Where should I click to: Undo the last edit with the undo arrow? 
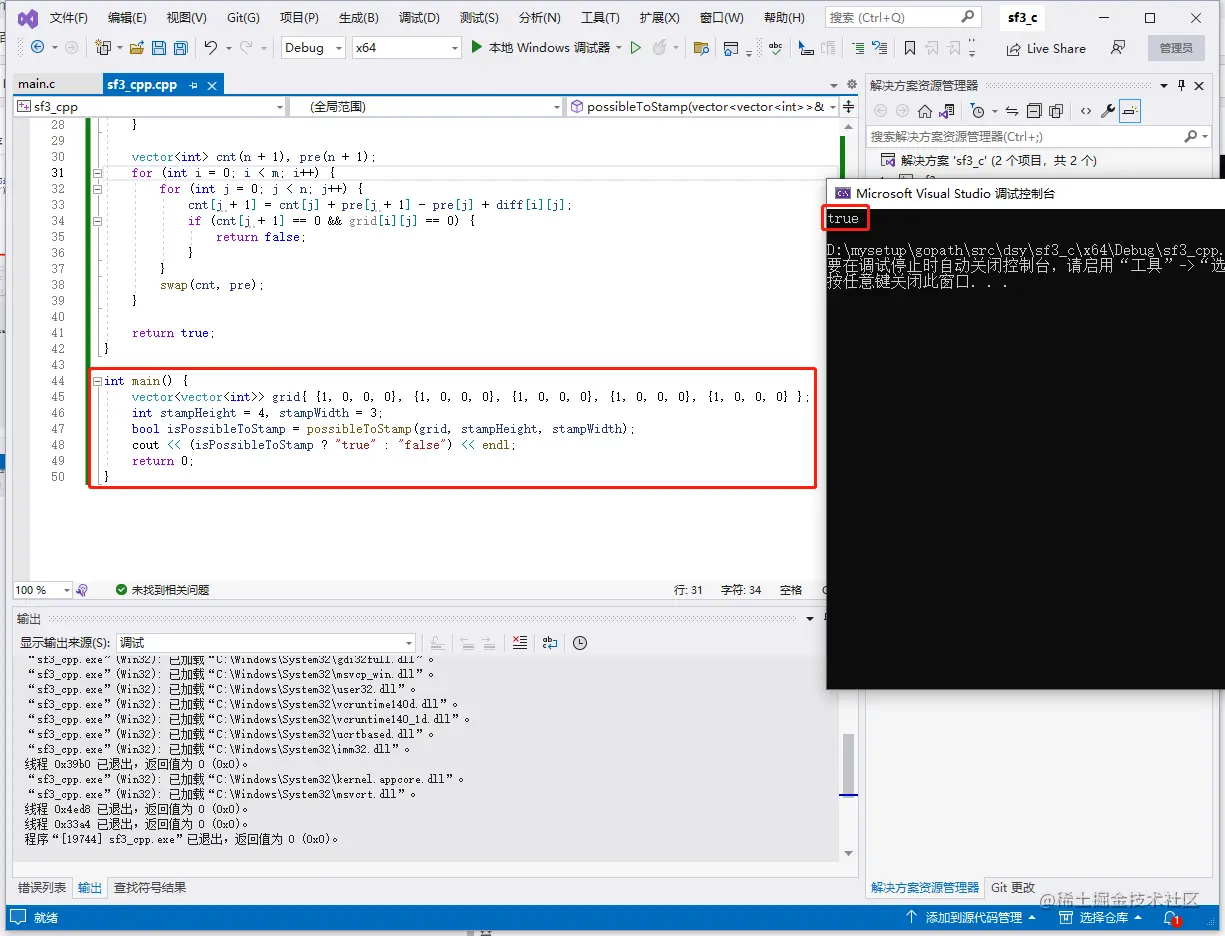(x=210, y=47)
